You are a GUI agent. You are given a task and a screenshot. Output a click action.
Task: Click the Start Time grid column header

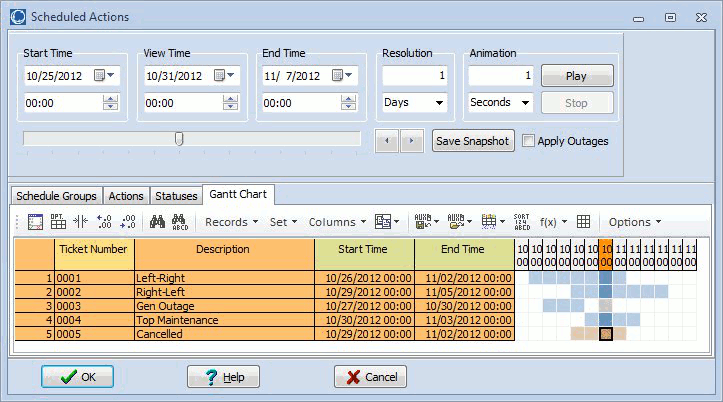point(364,254)
